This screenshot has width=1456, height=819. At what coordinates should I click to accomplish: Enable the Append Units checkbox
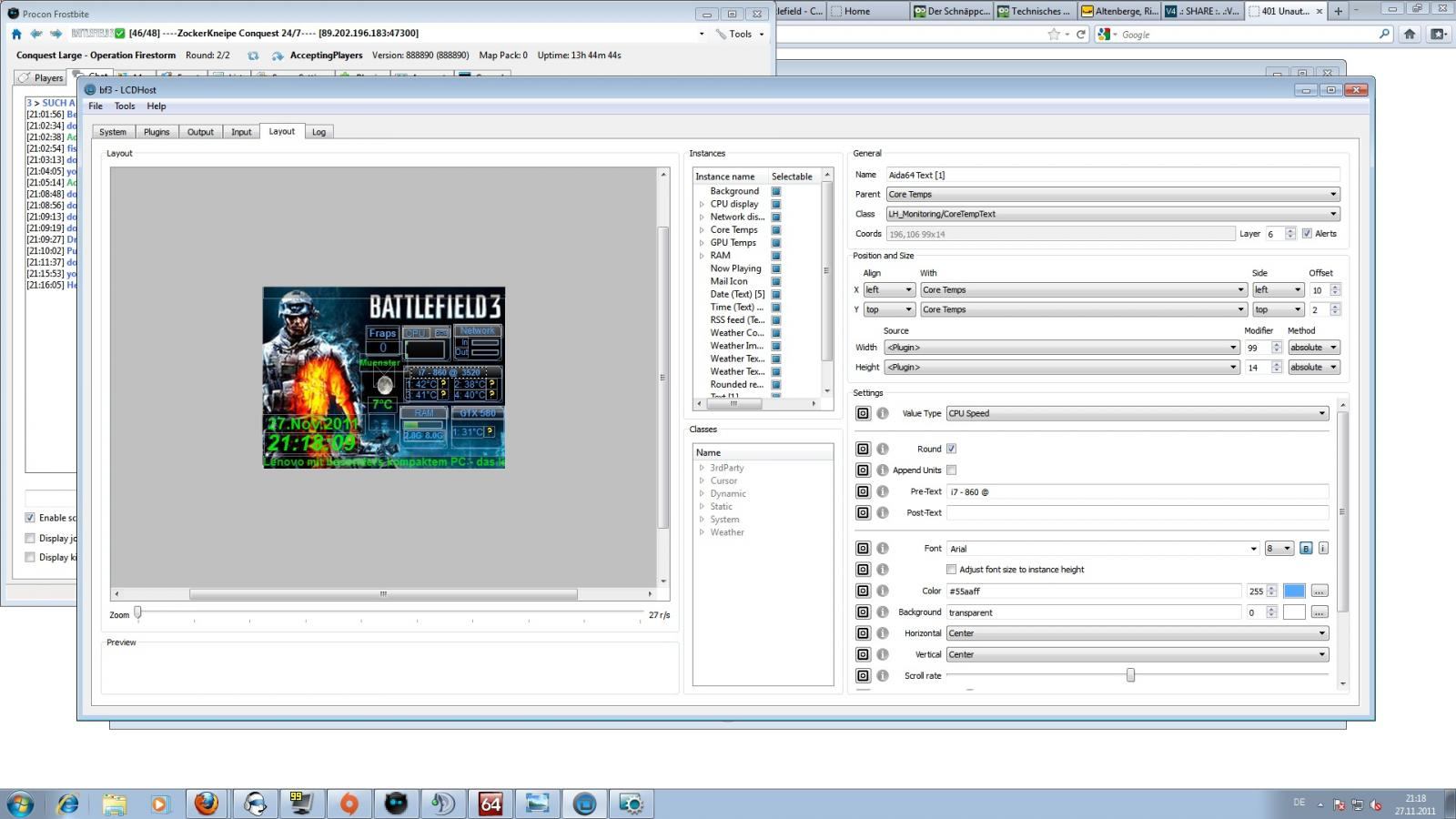(x=951, y=470)
